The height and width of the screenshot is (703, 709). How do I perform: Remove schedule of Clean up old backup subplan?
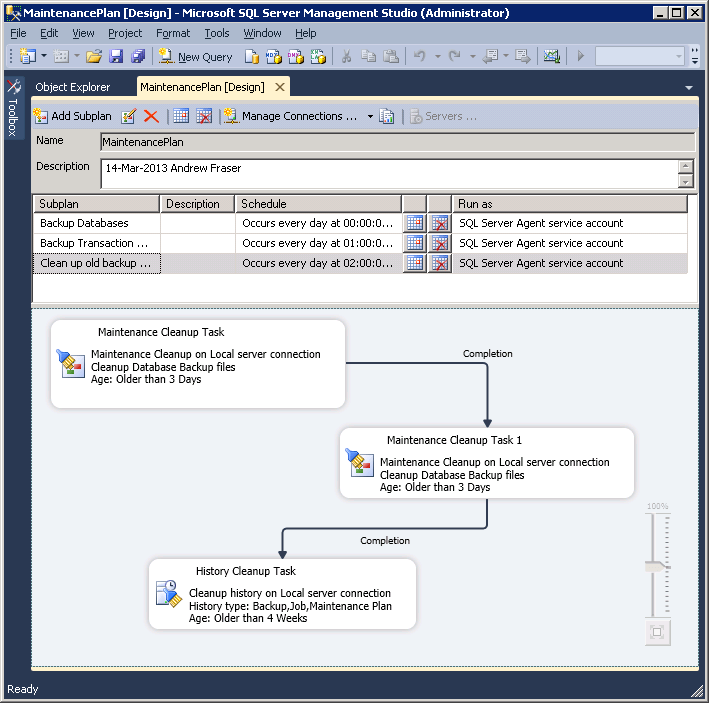[440, 263]
